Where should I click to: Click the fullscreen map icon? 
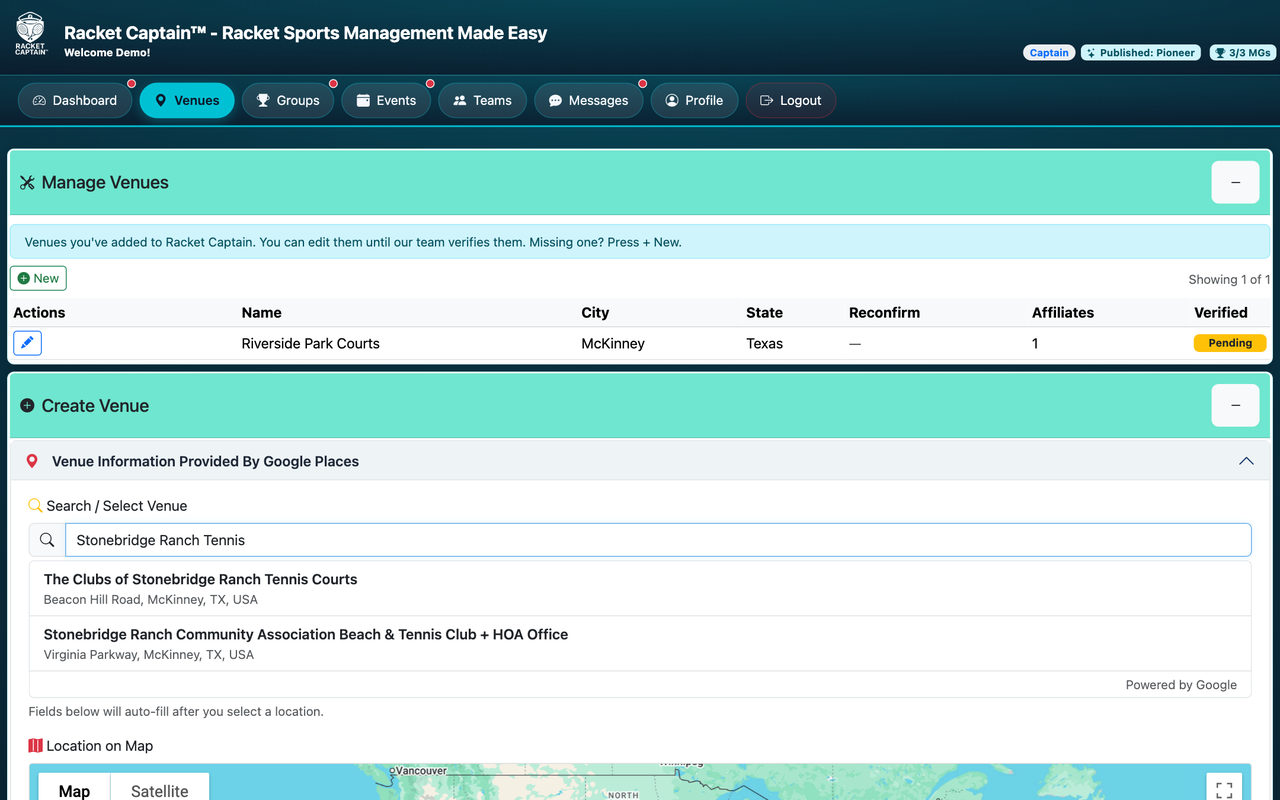click(x=1224, y=790)
